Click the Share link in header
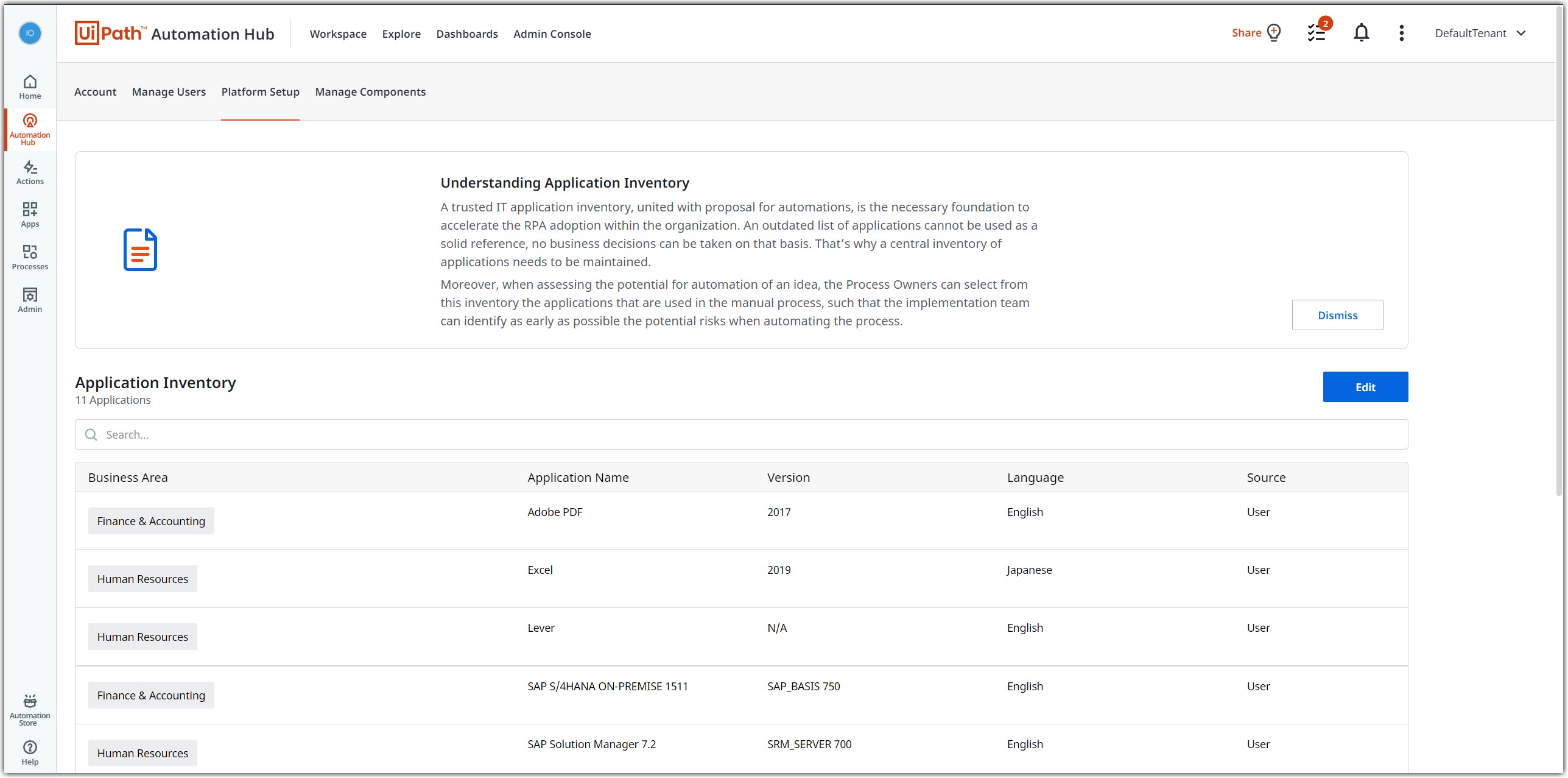 [x=1246, y=33]
